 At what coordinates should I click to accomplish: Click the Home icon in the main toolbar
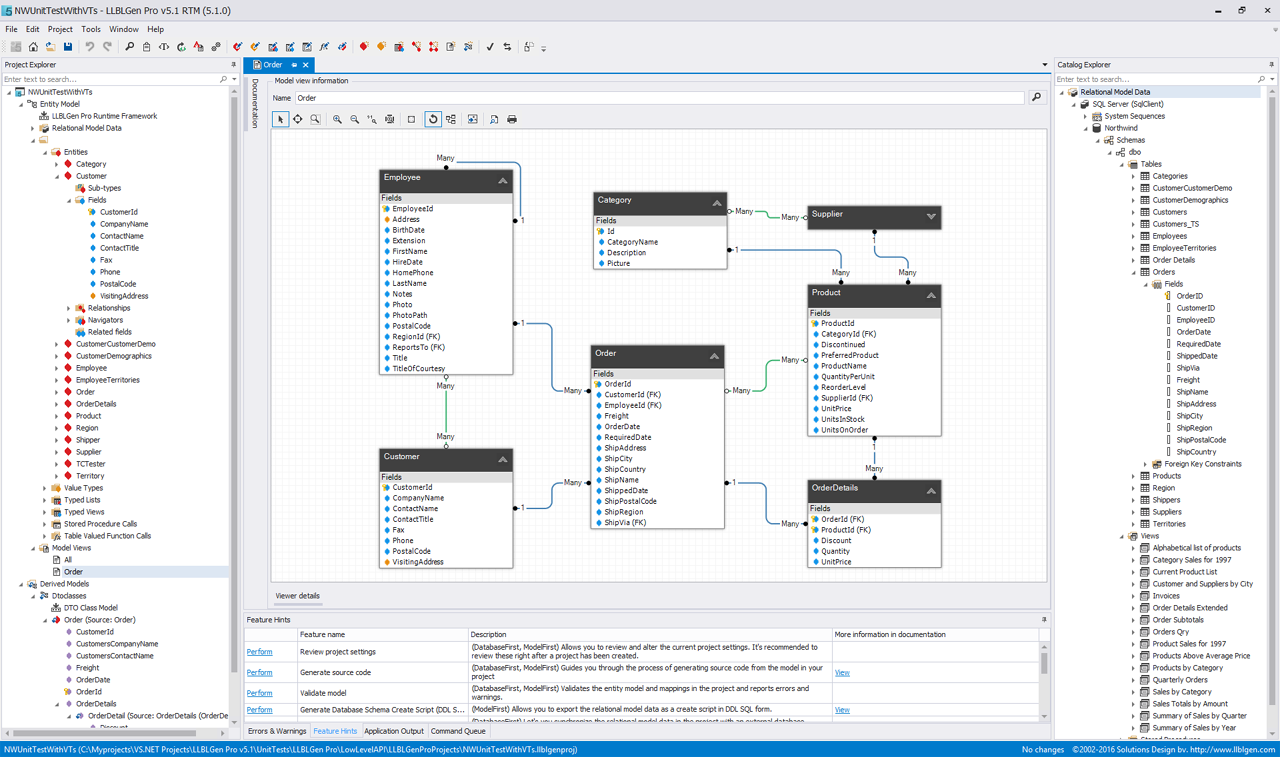[x=33, y=46]
